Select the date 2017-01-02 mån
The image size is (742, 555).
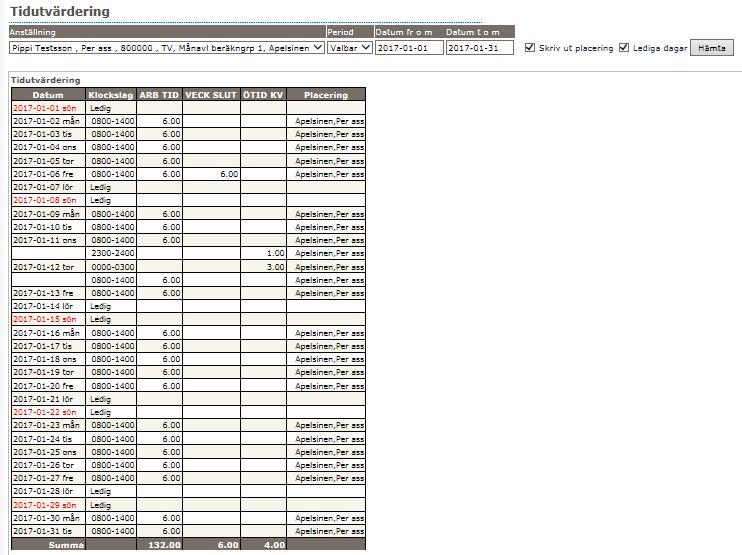pos(46,121)
